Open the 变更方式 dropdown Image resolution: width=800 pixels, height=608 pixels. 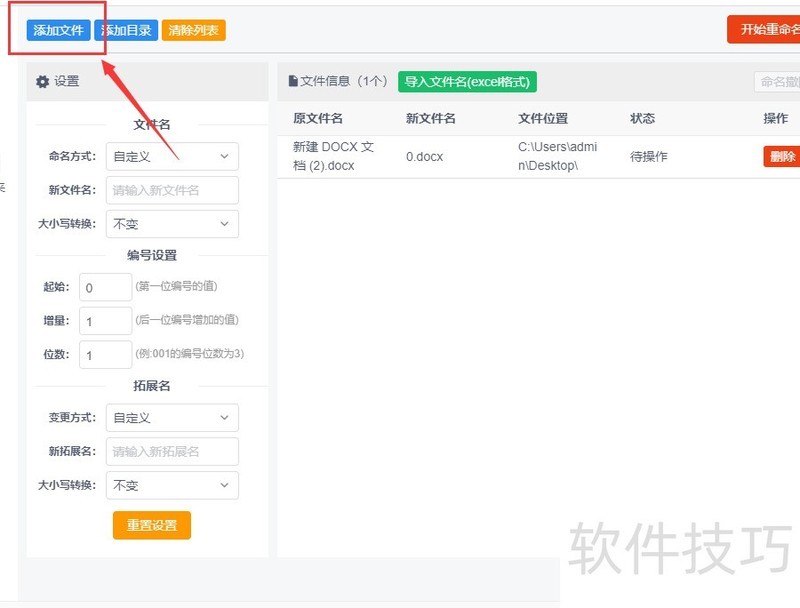[x=172, y=418]
